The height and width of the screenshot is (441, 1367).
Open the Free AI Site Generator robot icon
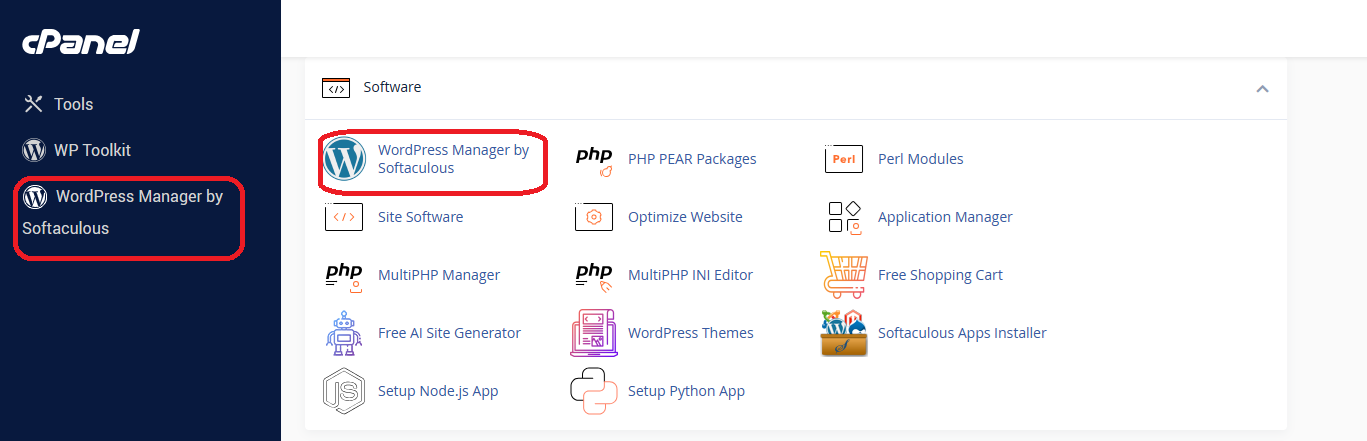tap(344, 333)
